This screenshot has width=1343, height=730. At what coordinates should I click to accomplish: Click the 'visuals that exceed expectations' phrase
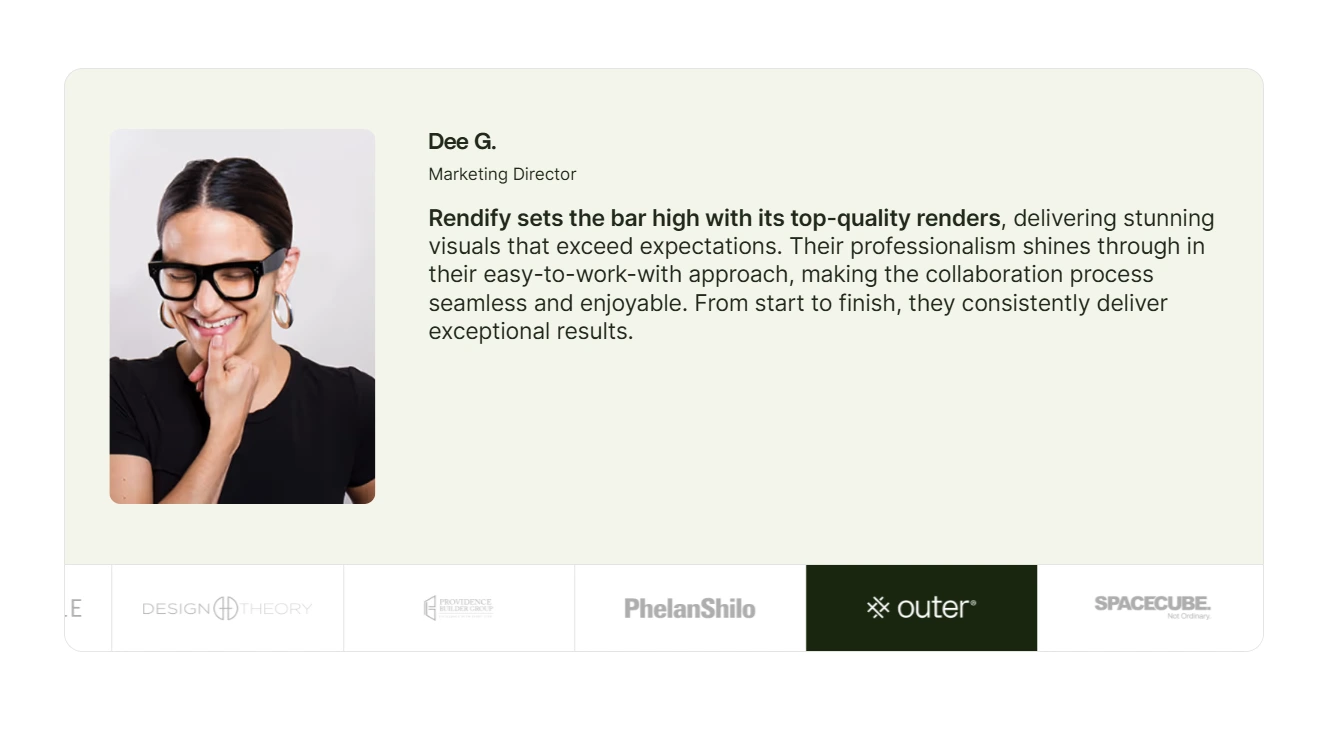click(x=605, y=246)
